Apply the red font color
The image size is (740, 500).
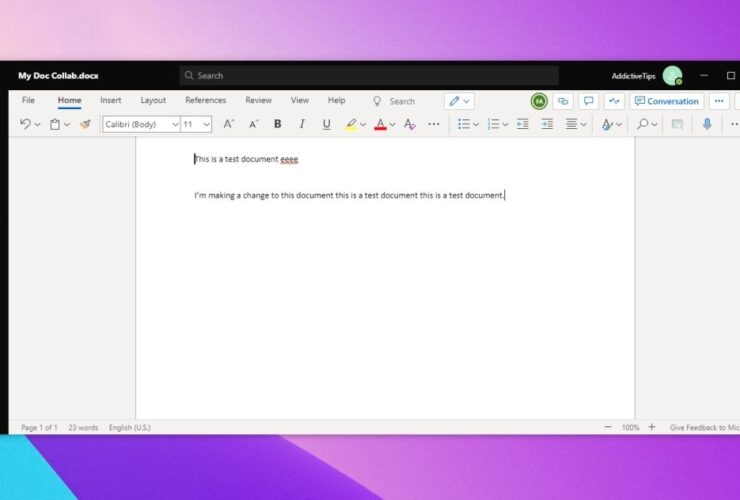(380, 124)
